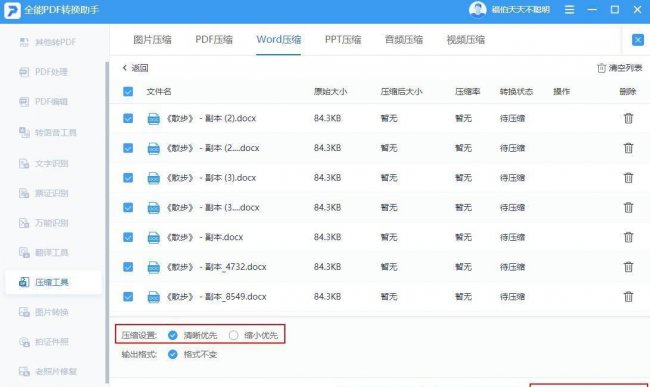Image resolution: width=650 pixels, height=387 pixels.
Task: Go back using the 返回 link
Action: click(x=136, y=68)
